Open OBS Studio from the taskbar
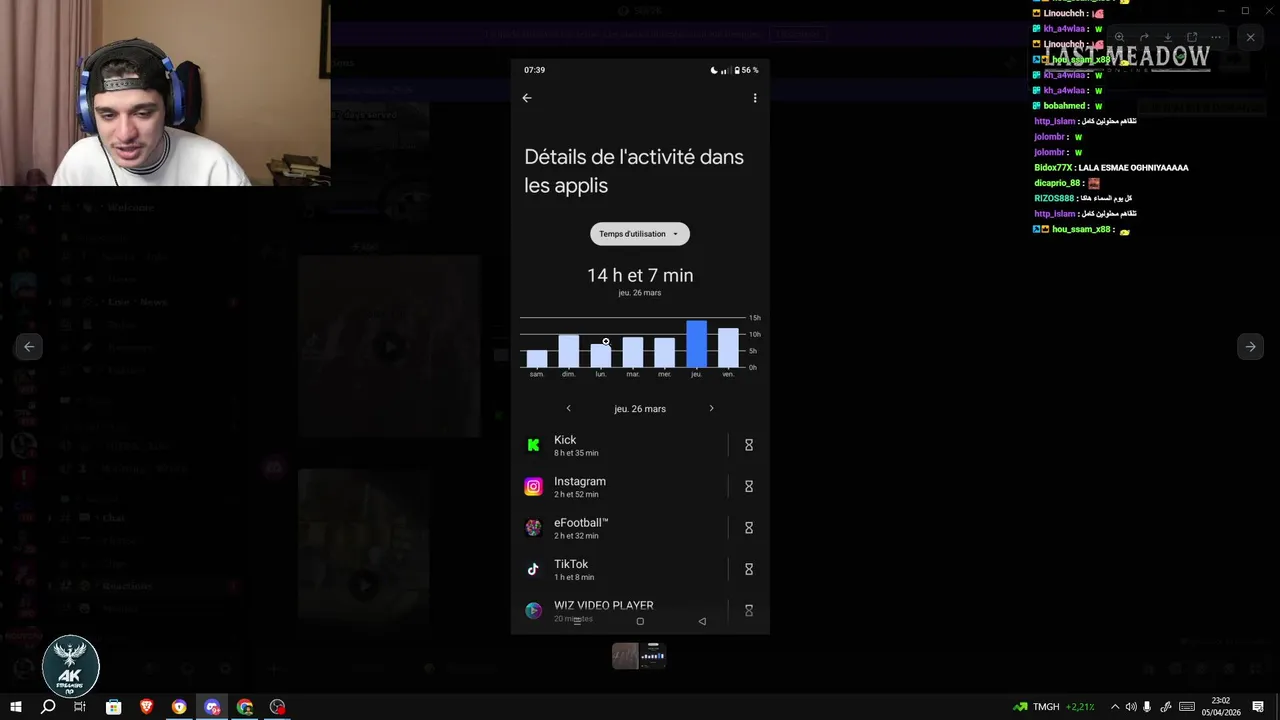This screenshot has height=720, width=1280. pyautogui.click(x=278, y=707)
